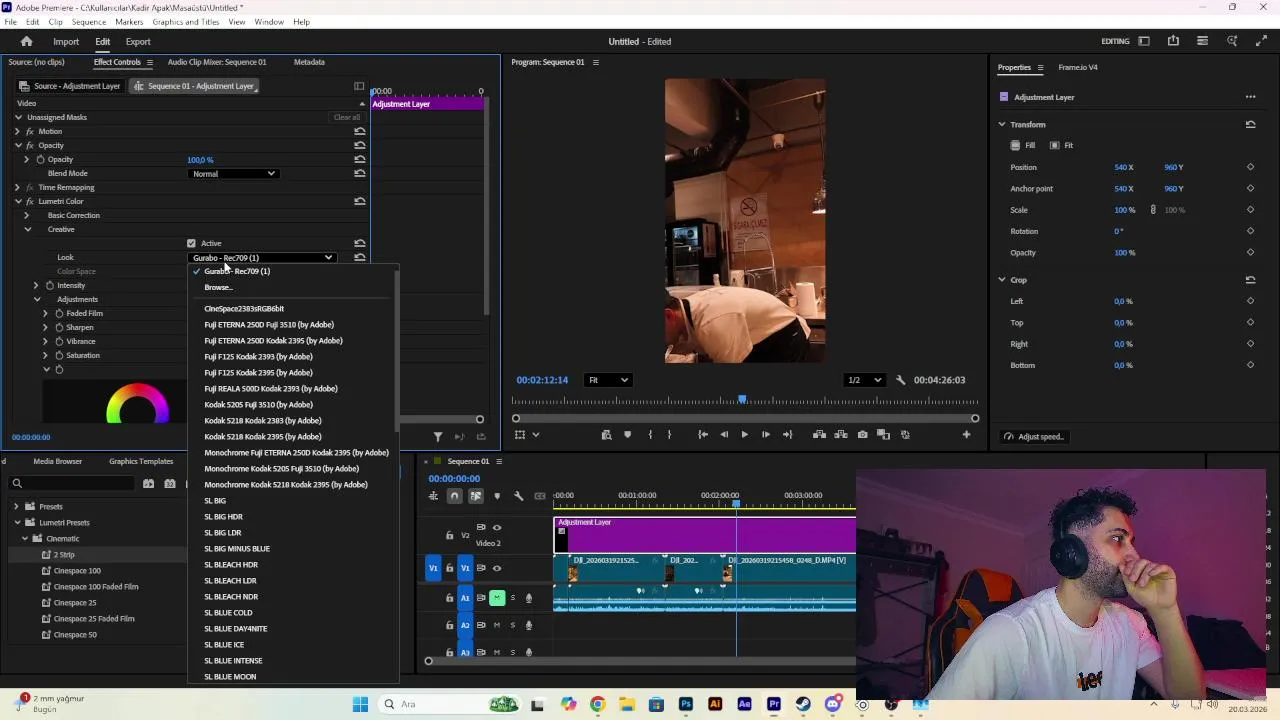The height and width of the screenshot is (720, 1280).
Task: Mark In point in Program monitor
Action: [x=650, y=435]
